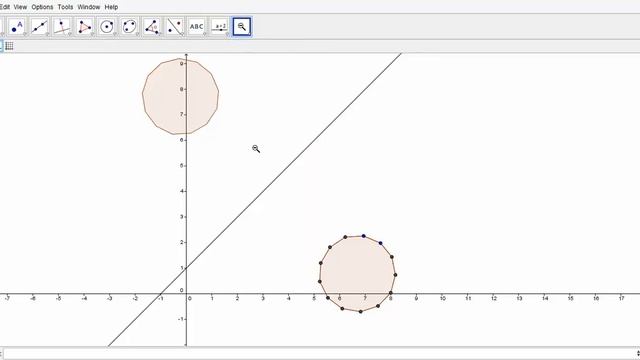Image resolution: width=640 pixels, height=360 pixels.
Task: Select the Ellipse conic tool
Action: click(x=129, y=27)
